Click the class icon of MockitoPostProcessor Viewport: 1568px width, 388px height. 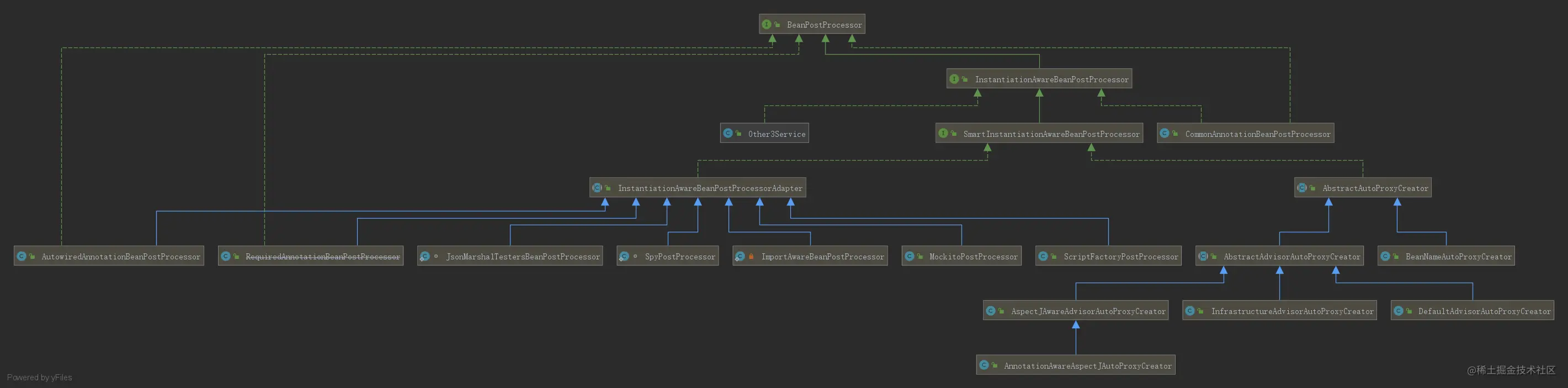tap(910, 256)
